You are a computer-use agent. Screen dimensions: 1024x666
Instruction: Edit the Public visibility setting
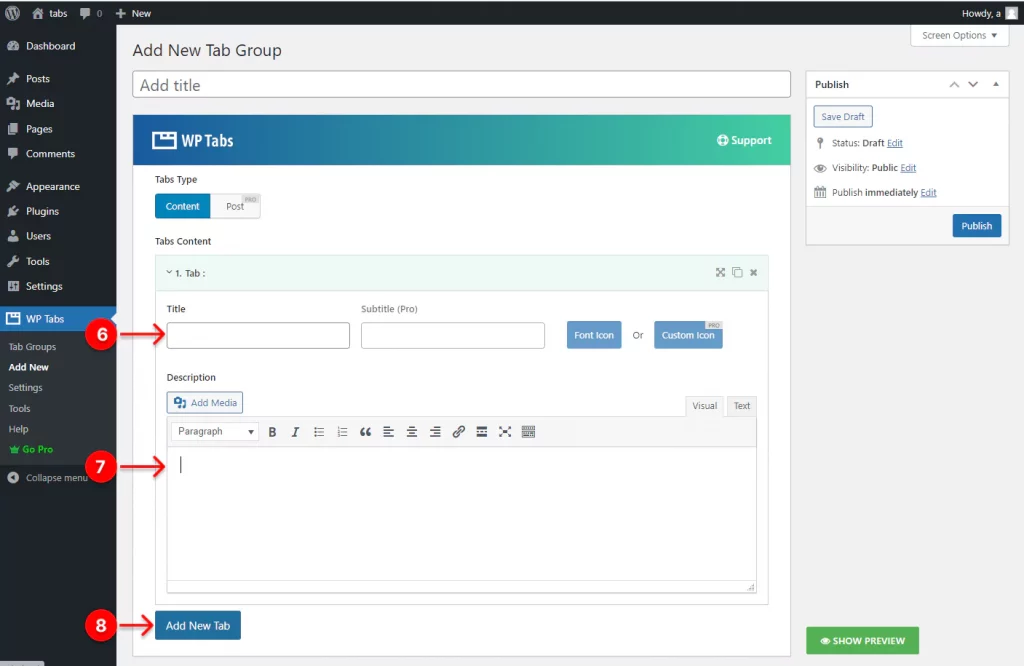(x=908, y=168)
